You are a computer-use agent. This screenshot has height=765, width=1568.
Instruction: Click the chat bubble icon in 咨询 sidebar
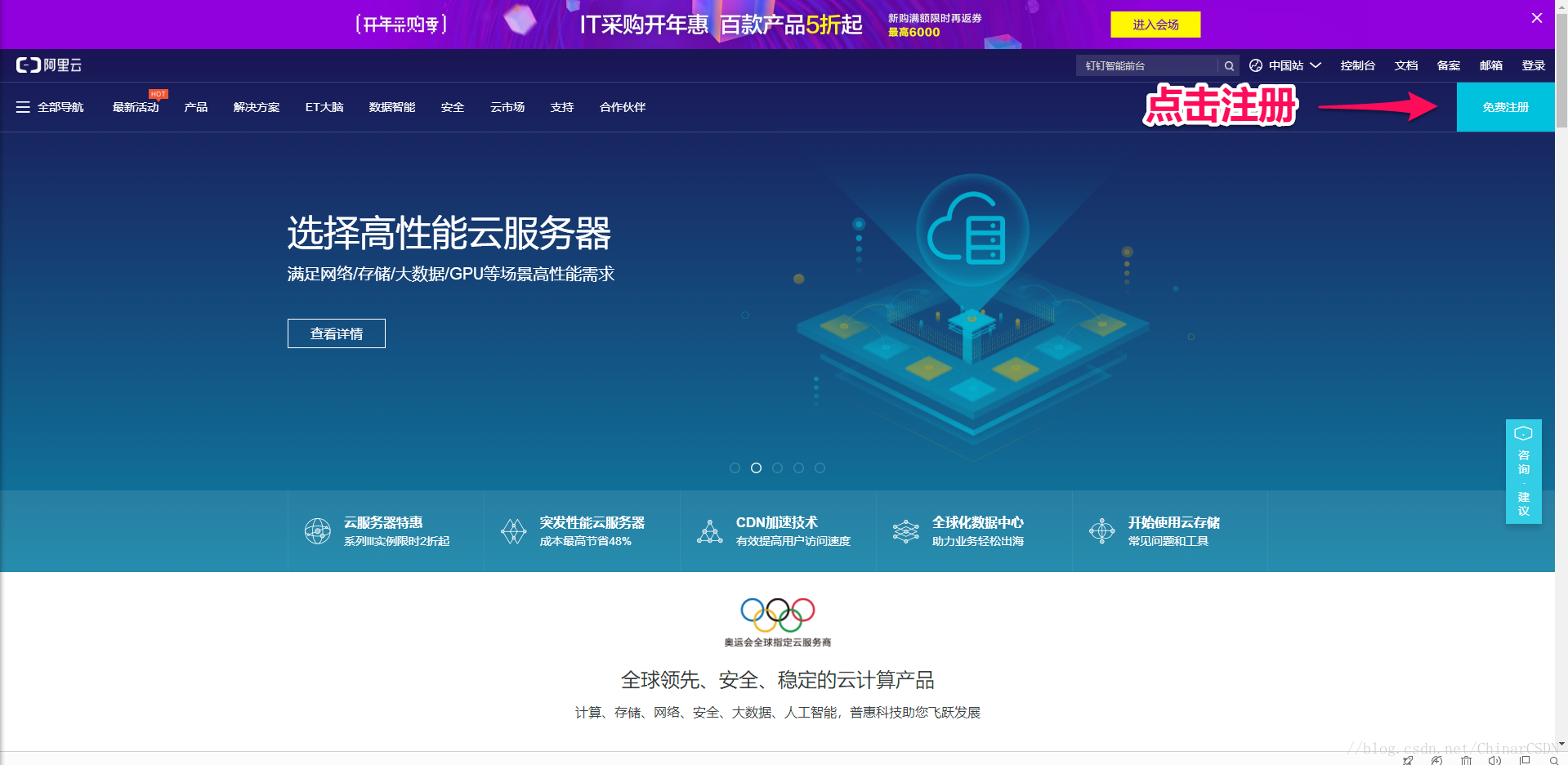[x=1523, y=433]
